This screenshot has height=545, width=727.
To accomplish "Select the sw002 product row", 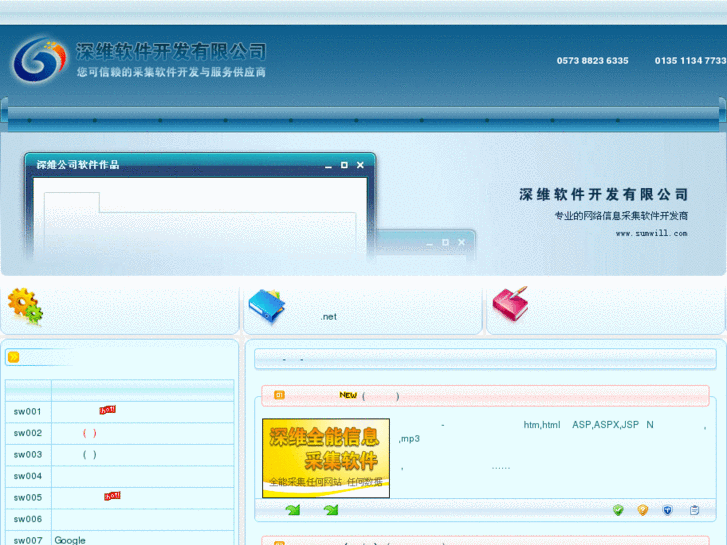I will point(120,433).
